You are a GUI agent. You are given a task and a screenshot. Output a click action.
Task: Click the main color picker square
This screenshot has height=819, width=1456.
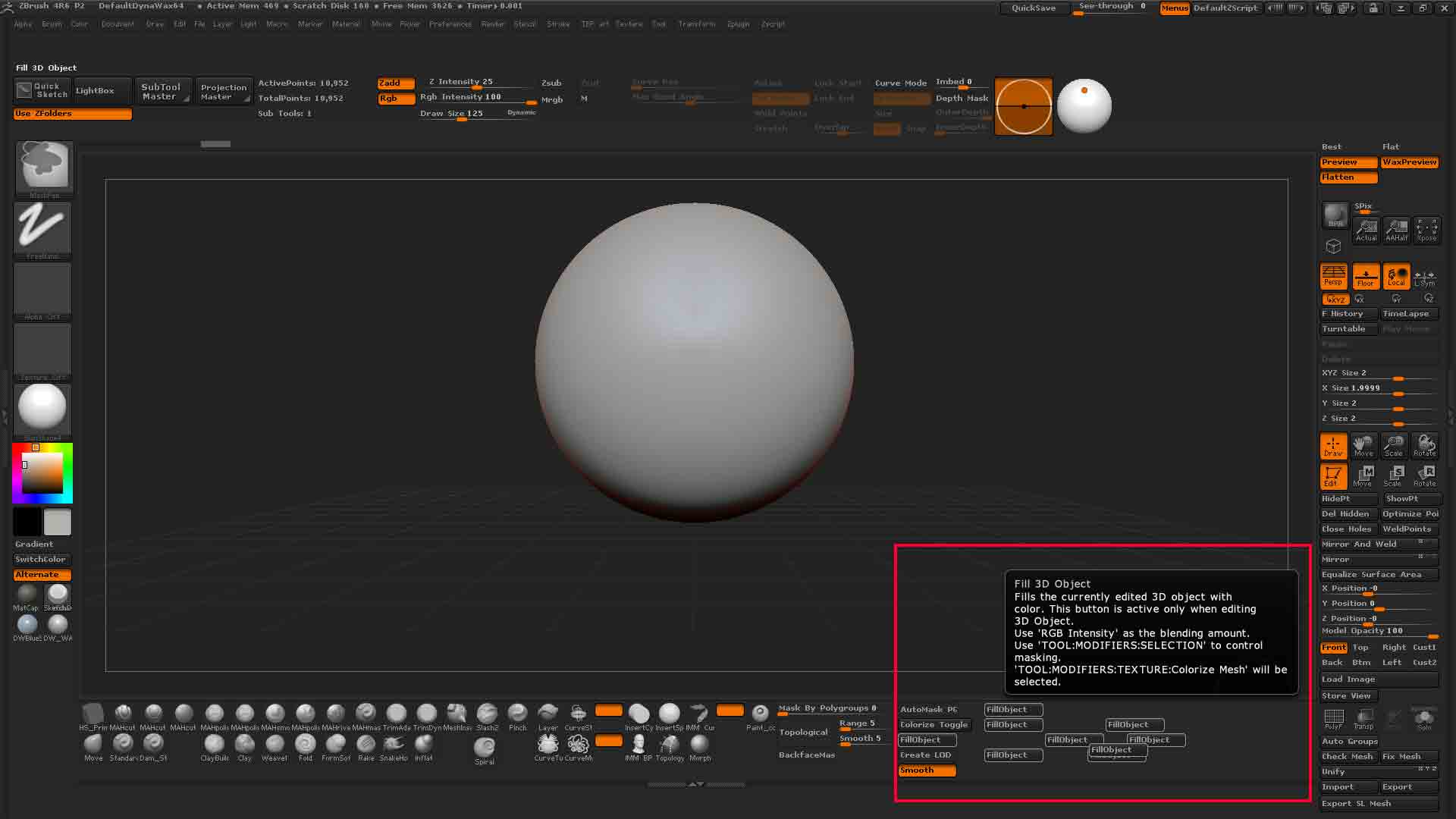42,473
